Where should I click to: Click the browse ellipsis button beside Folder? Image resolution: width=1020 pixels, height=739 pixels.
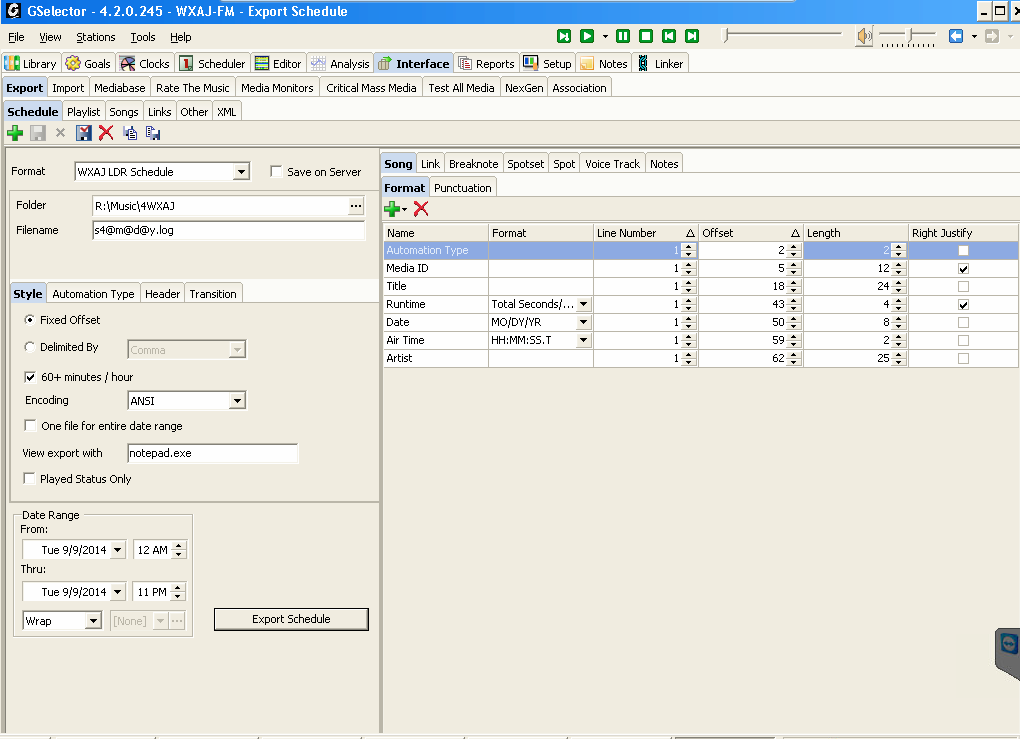tap(356, 206)
